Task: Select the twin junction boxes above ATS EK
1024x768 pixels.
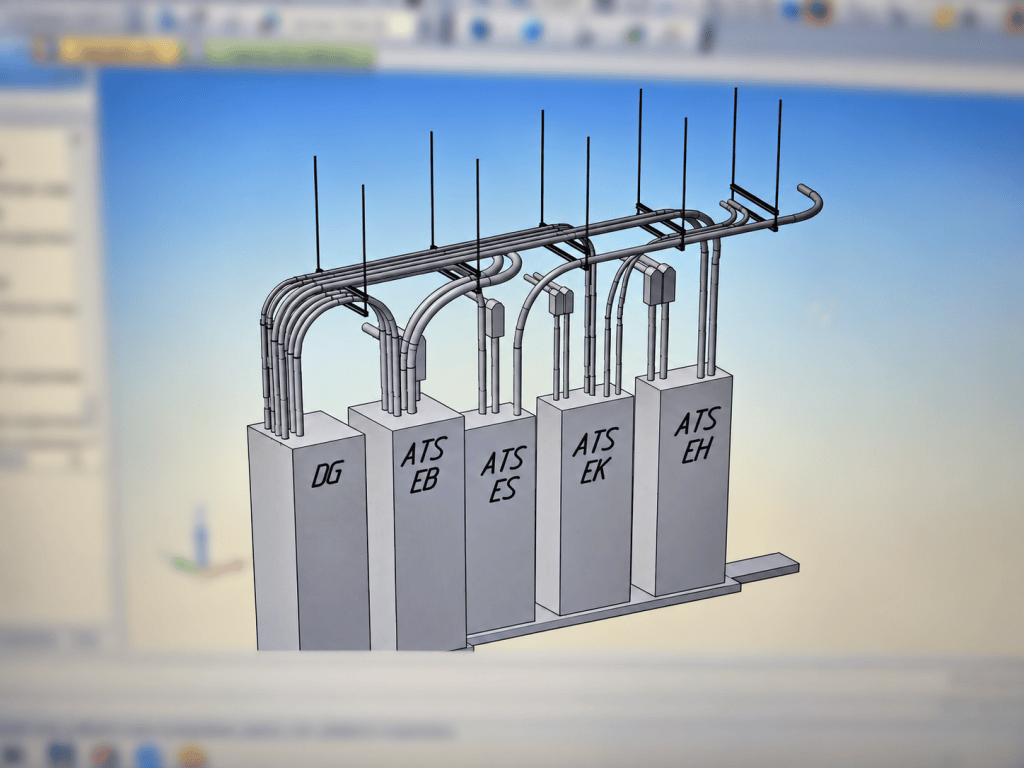Action: click(560, 300)
